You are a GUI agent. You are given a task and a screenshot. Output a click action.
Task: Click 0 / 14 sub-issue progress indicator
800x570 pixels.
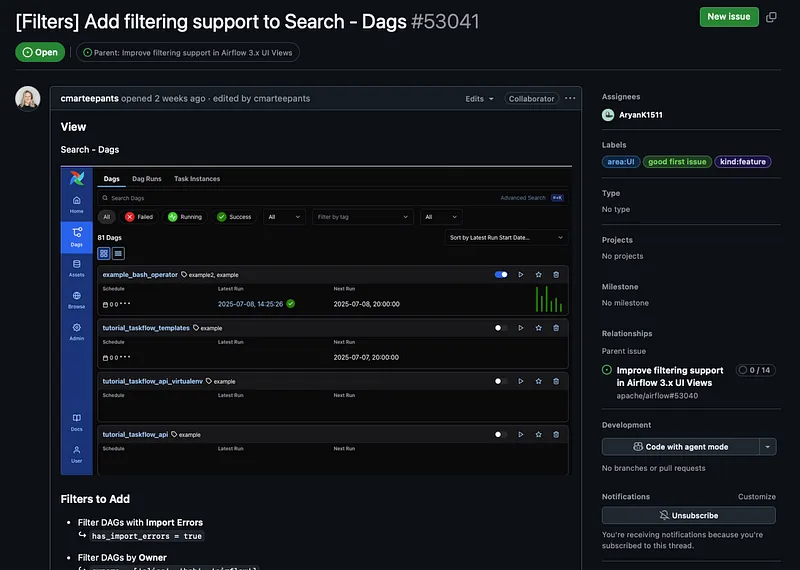(x=755, y=370)
